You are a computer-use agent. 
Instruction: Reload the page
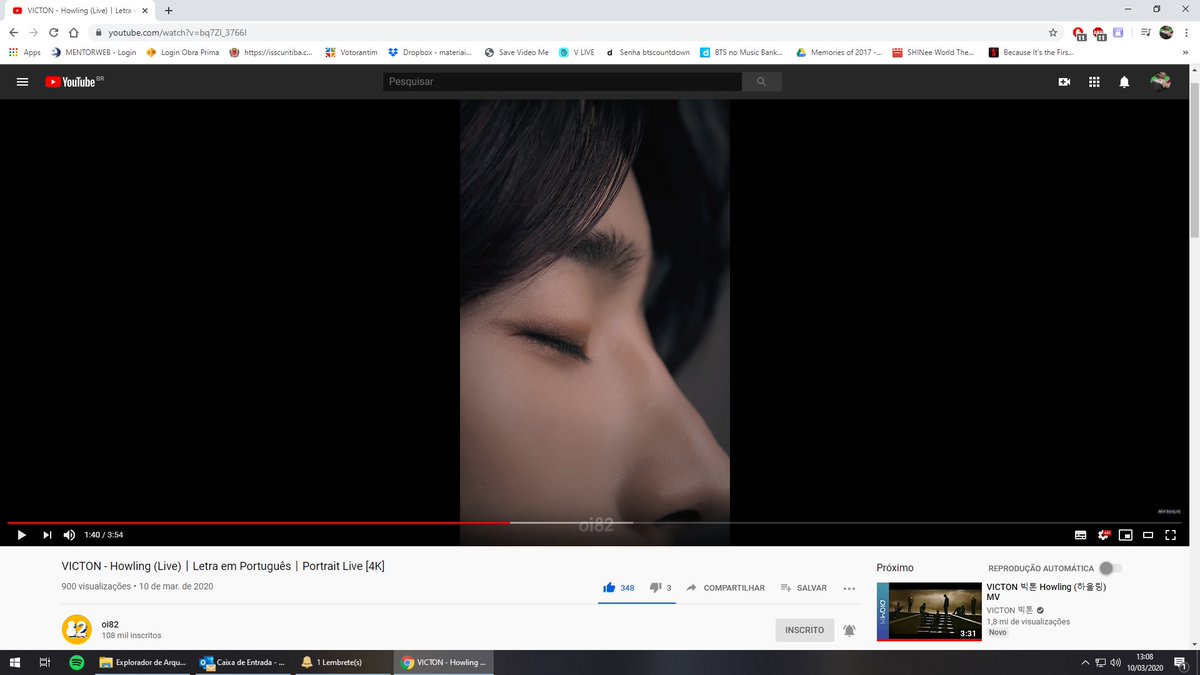click(53, 32)
